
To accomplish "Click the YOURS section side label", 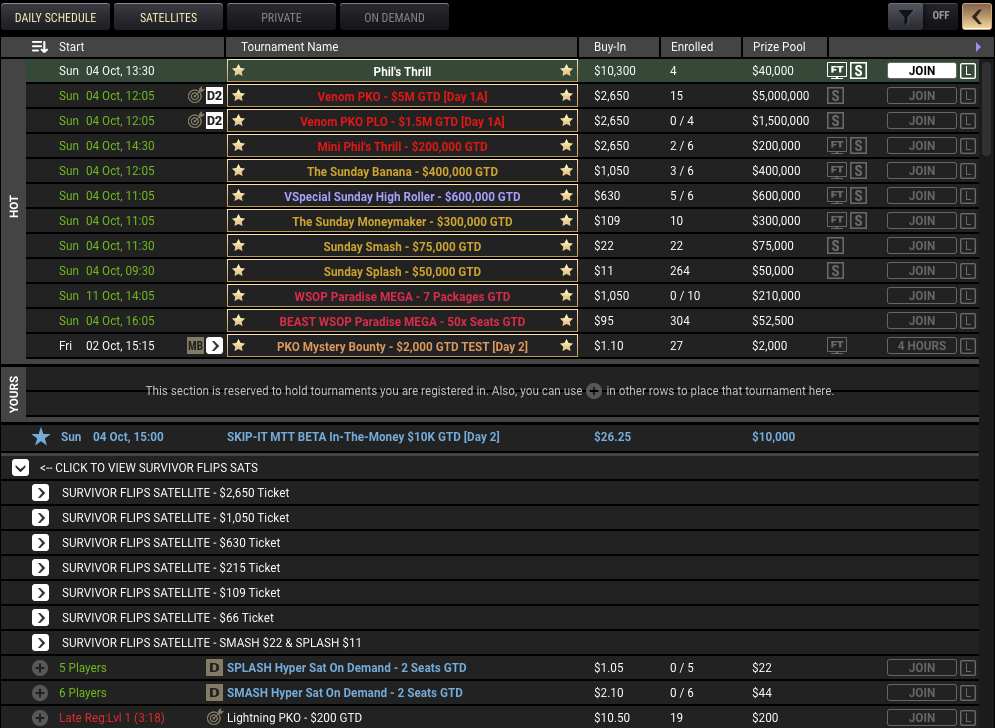I will pos(13,394).
